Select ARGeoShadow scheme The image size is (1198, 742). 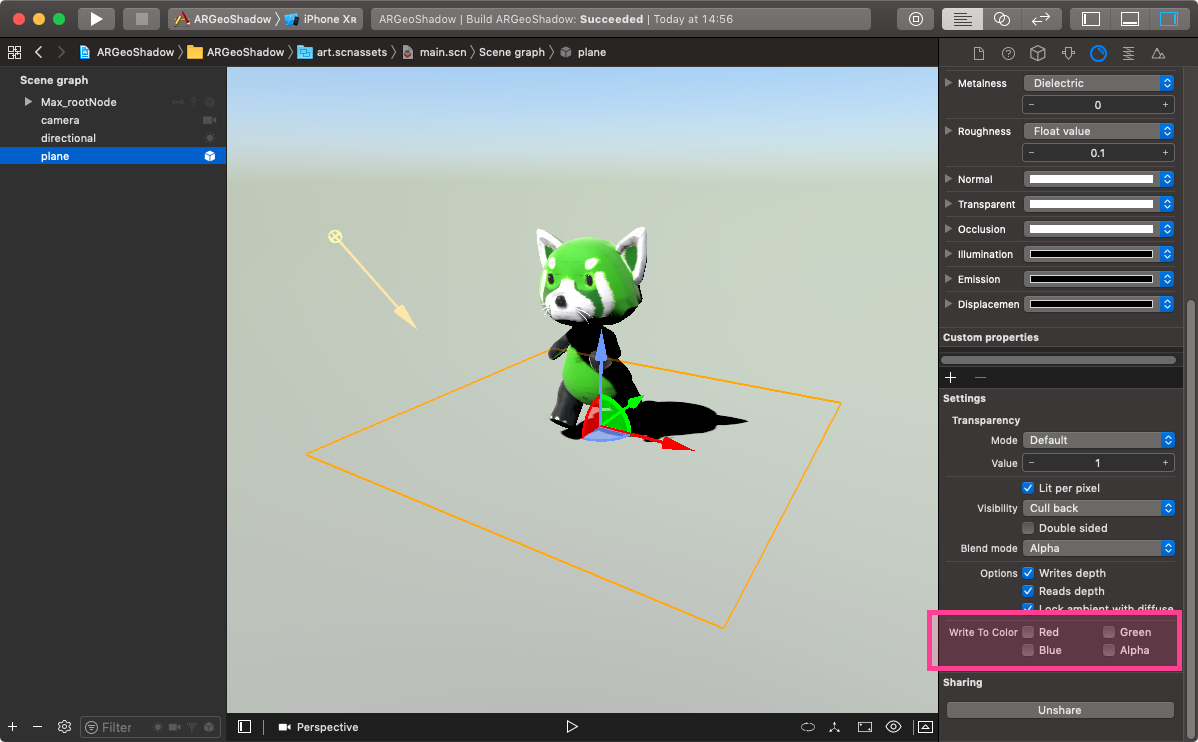point(222,19)
